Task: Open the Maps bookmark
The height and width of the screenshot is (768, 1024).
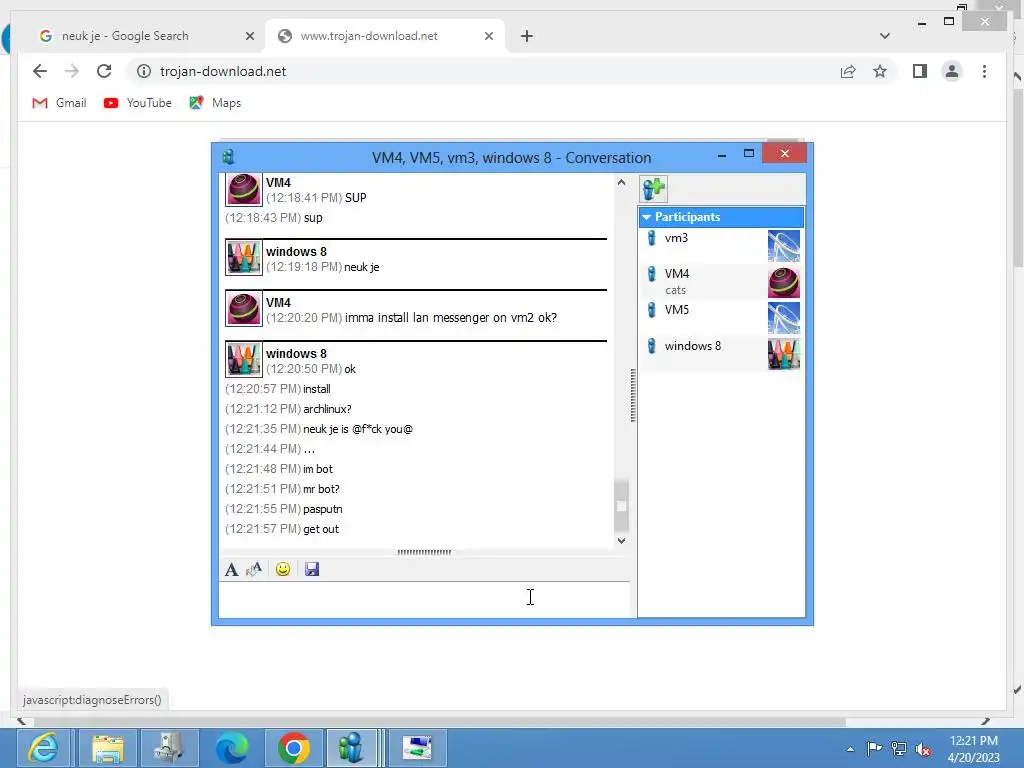Action: click(x=216, y=103)
